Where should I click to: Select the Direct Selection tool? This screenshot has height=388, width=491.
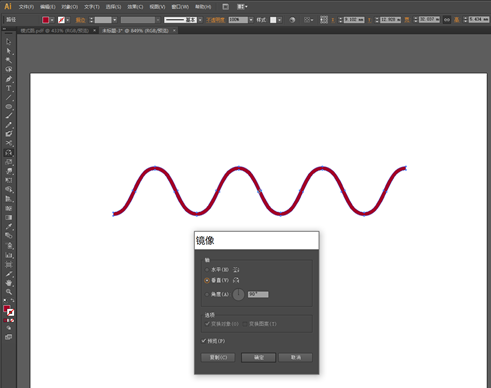click(9, 51)
